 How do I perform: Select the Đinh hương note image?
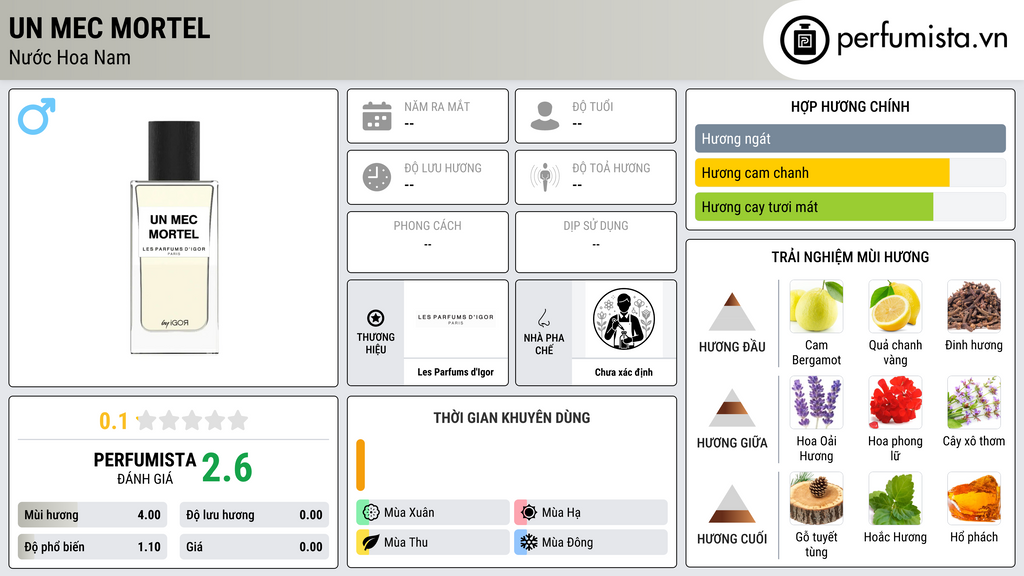pyautogui.click(x=974, y=306)
